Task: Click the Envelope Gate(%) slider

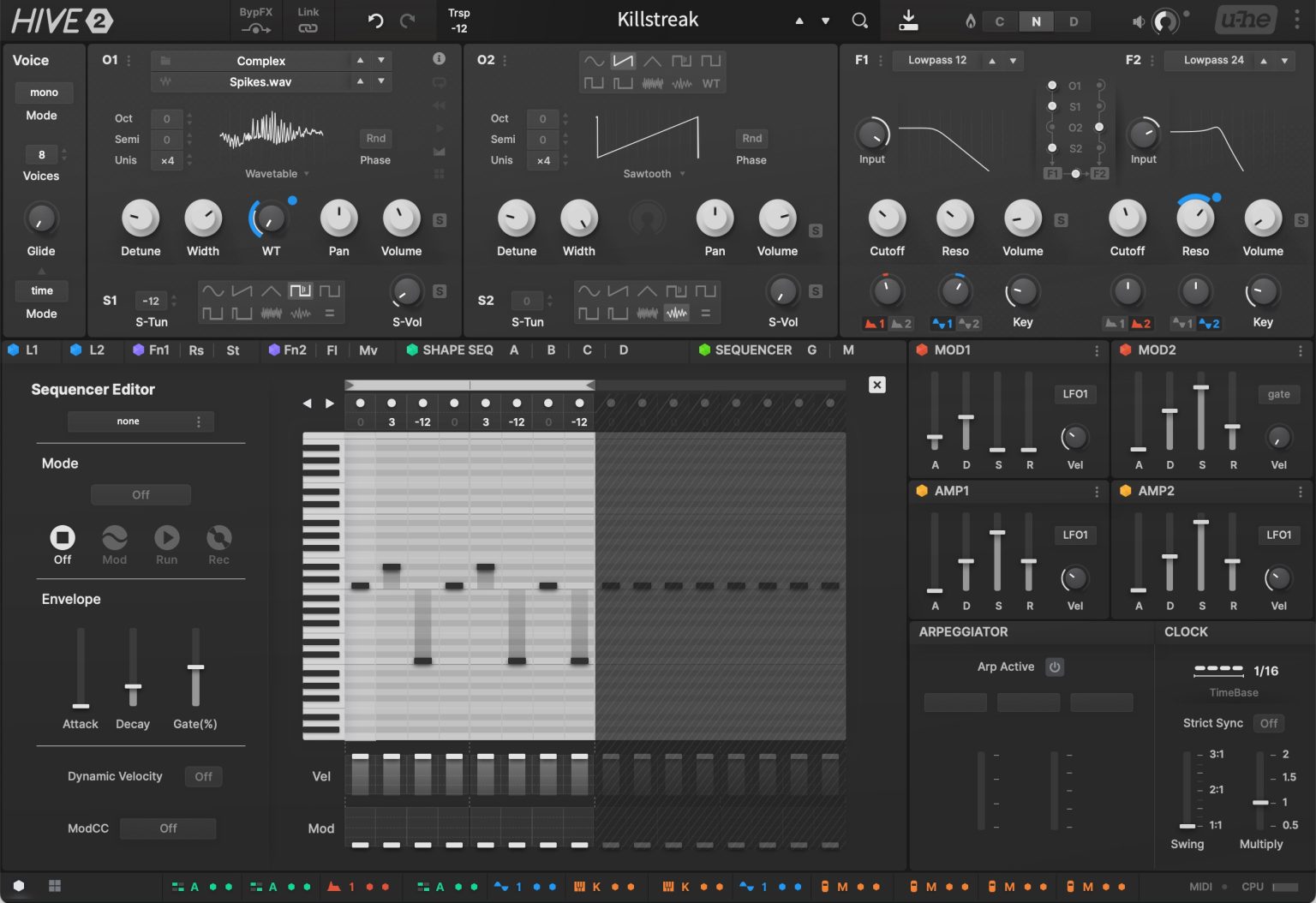Action: click(195, 667)
